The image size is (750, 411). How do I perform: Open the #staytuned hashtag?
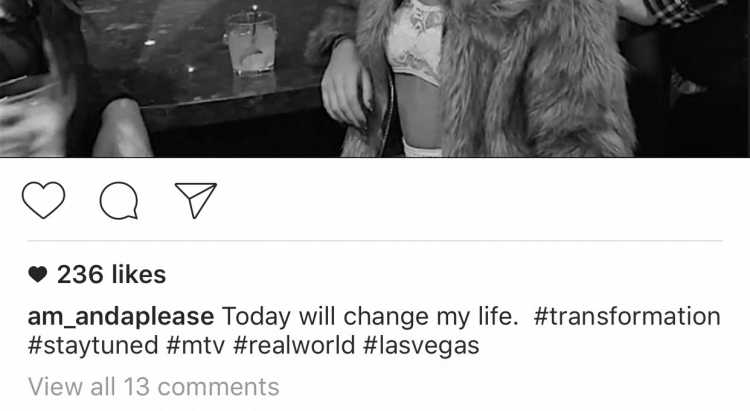pyautogui.click(x=93, y=345)
